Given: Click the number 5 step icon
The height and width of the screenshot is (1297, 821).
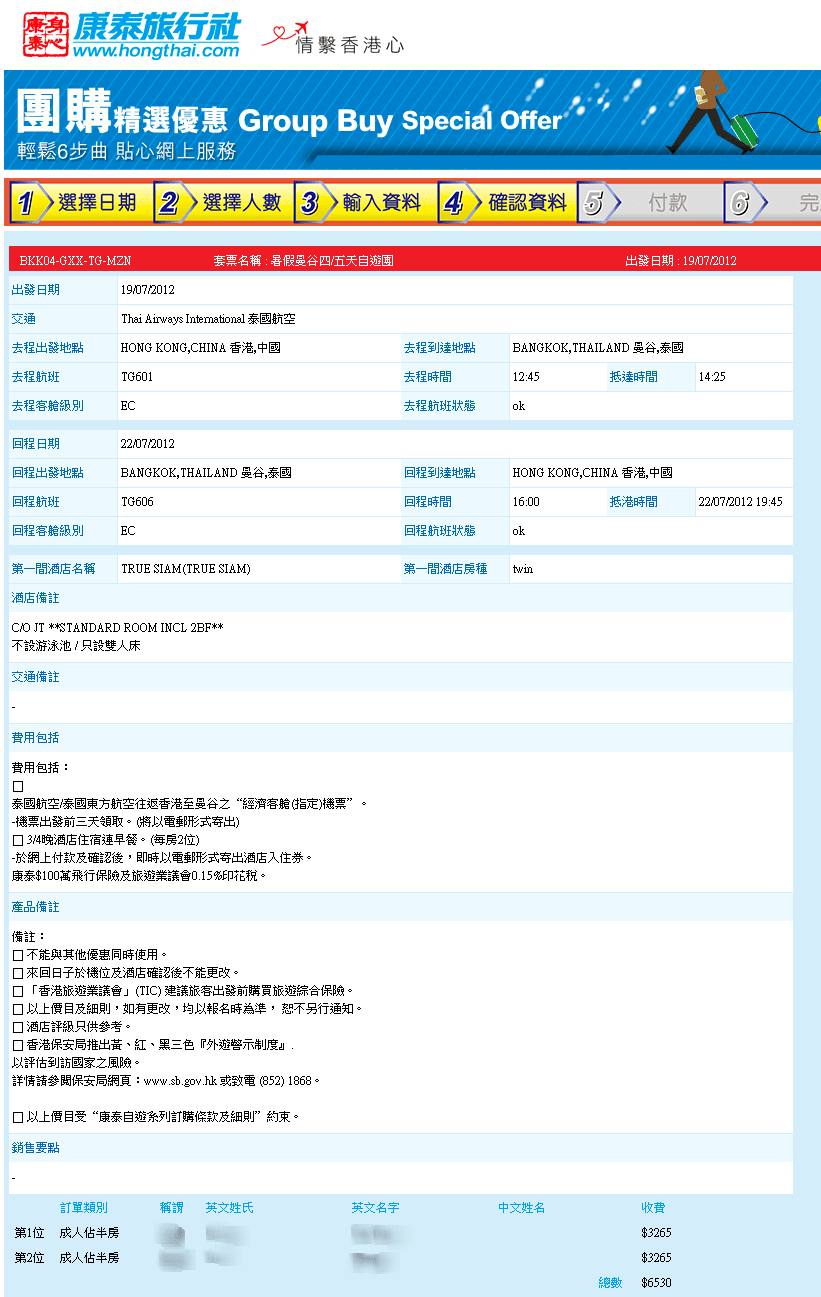Looking at the screenshot, I should pyautogui.click(x=593, y=204).
